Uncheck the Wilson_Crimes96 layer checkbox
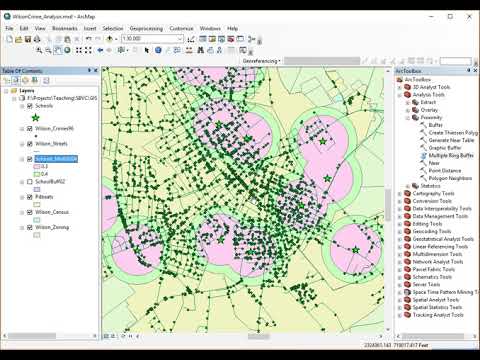This screenshot has width=480, height=360. pyautogui.click(x=30, y=128)
